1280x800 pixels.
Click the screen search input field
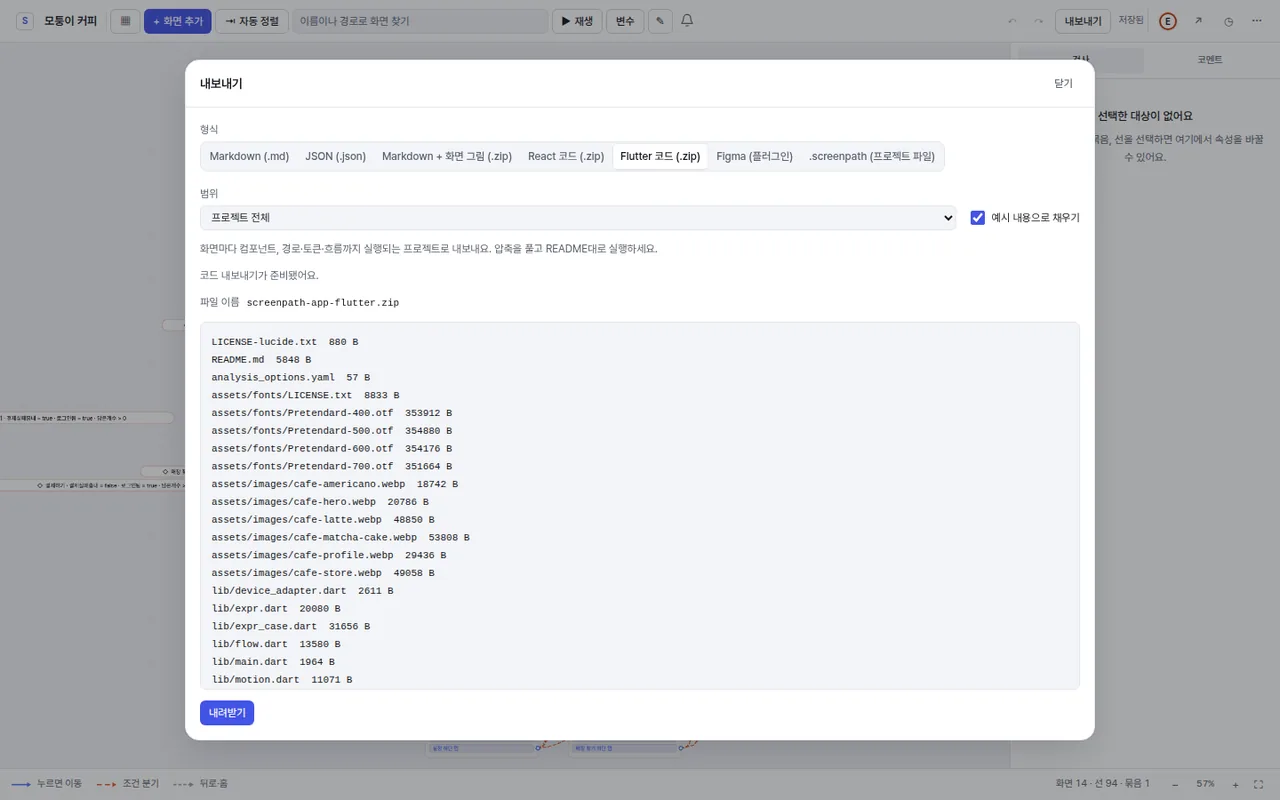click(420, 21)
